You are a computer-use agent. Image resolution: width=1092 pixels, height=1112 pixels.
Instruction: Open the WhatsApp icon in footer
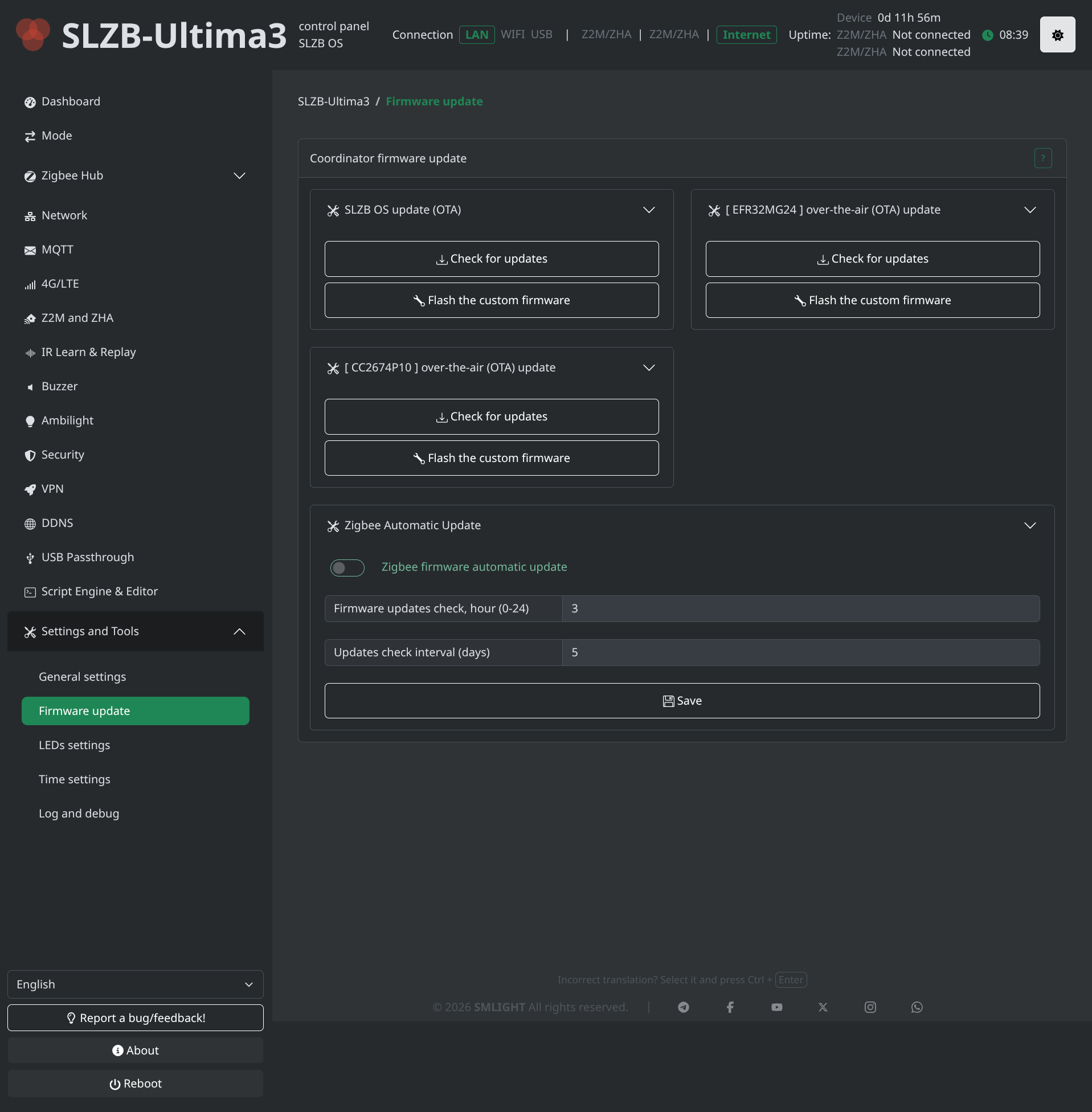[x=917, y=1007]
